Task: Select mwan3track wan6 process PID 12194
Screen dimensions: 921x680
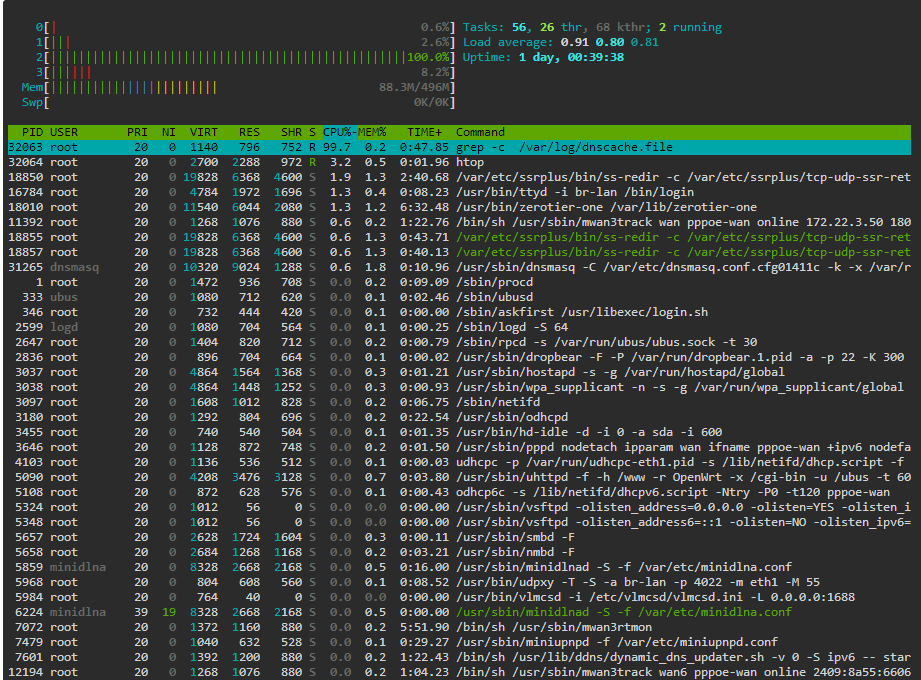Action: tap(459, 672)
